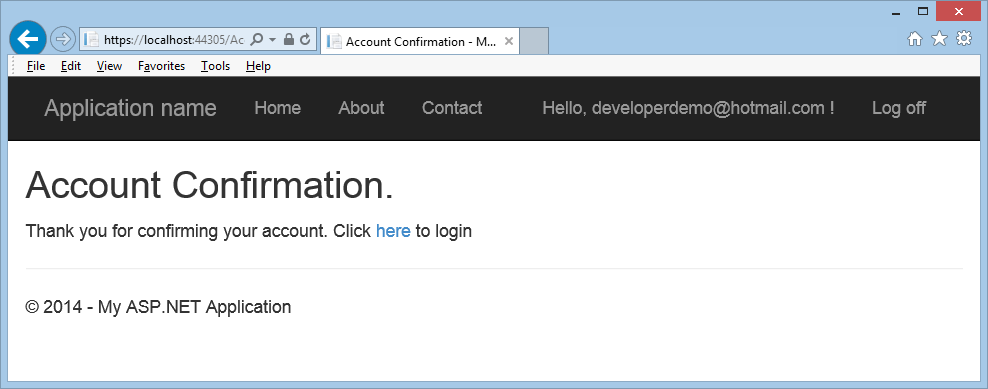Click the search magnifier icon in address bar
The image size is (988, 389).
point(256,40)
